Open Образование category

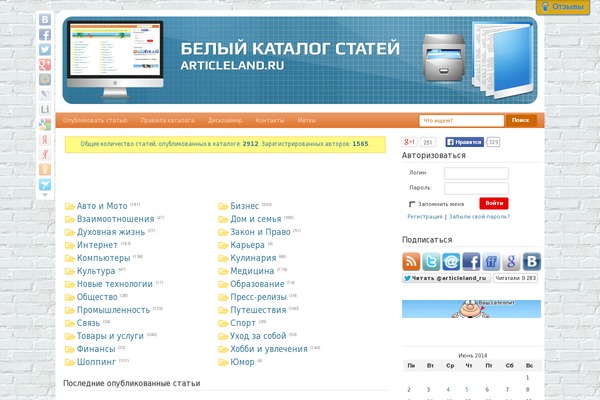coord(257,284)
